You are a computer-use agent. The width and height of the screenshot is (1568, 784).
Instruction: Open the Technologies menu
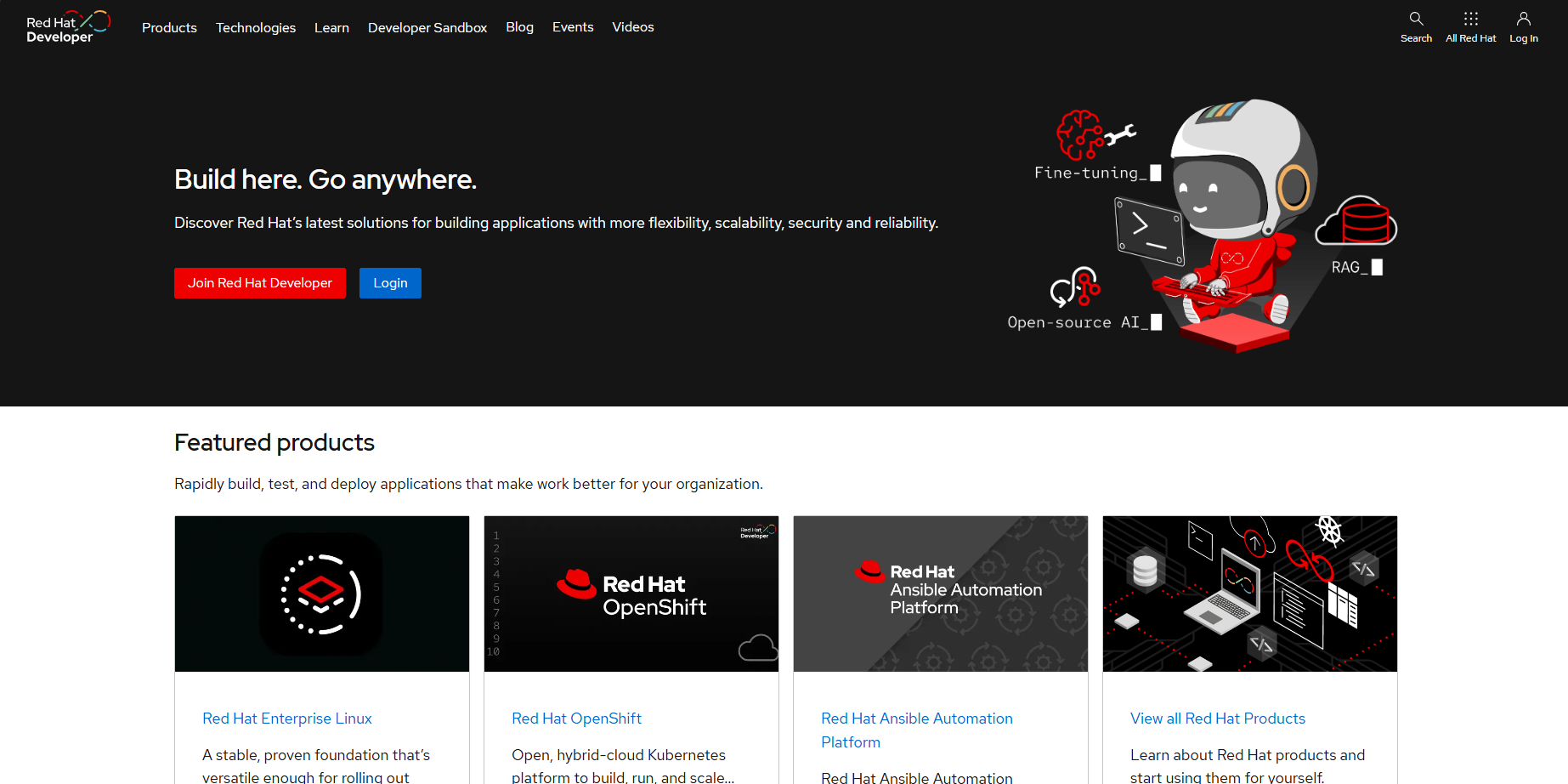coord(256,27)
